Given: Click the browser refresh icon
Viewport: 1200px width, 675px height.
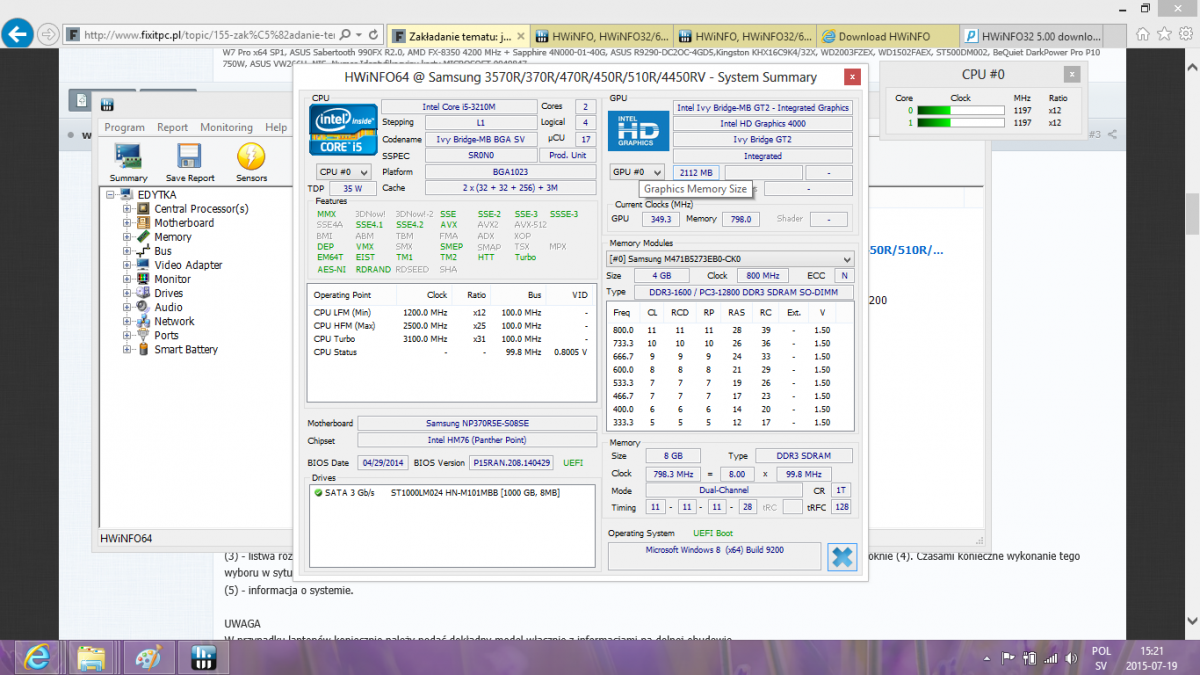Looking at the screenshot, I should pyautogui.click(x=373, y=35).
